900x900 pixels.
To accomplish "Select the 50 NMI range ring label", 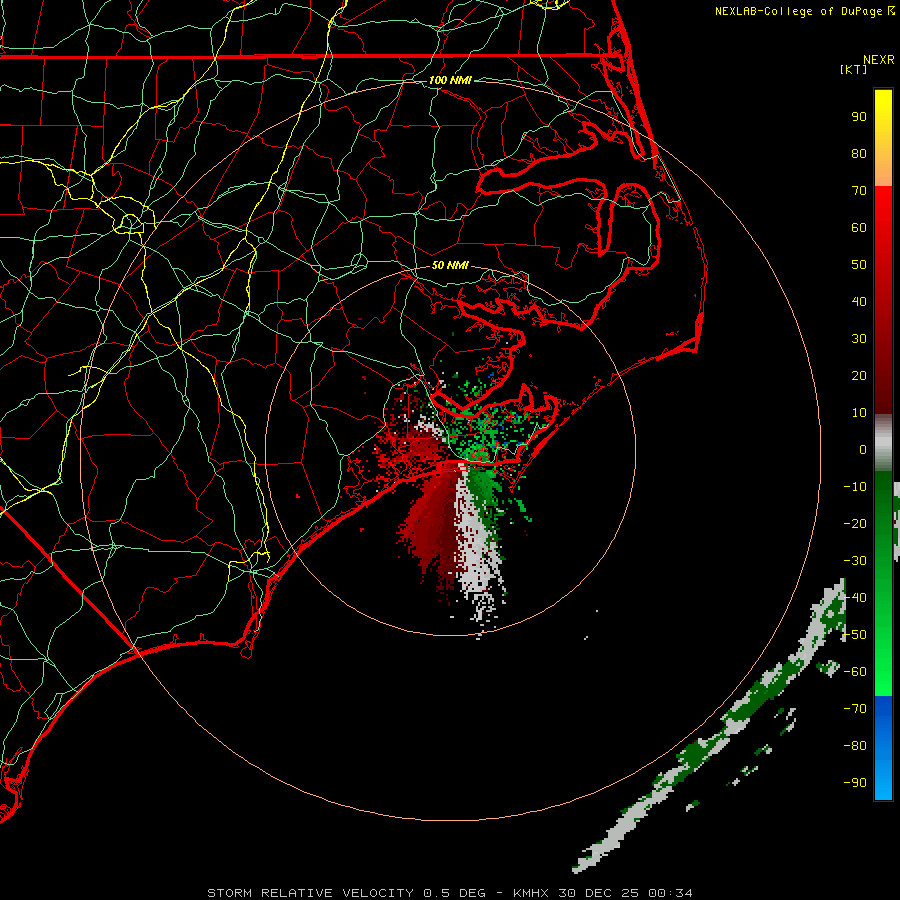I will tap(450, 265).
